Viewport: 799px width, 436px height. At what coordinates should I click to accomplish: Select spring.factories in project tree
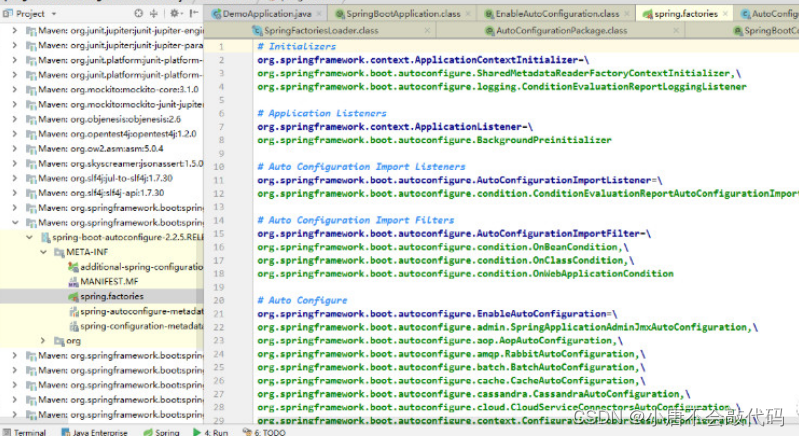(112, 296)
